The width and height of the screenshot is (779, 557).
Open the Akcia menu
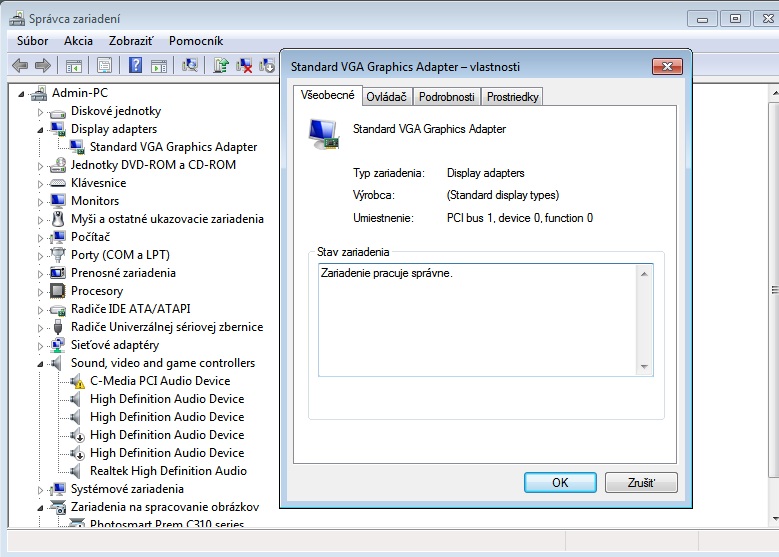(78, 41)
